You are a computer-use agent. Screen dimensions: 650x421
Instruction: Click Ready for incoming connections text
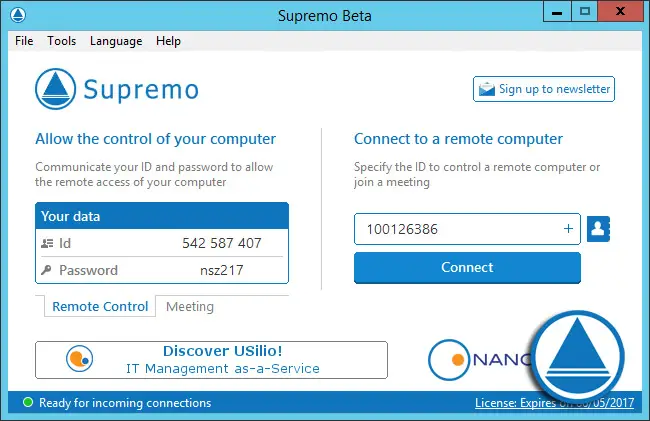coord(125,403)
